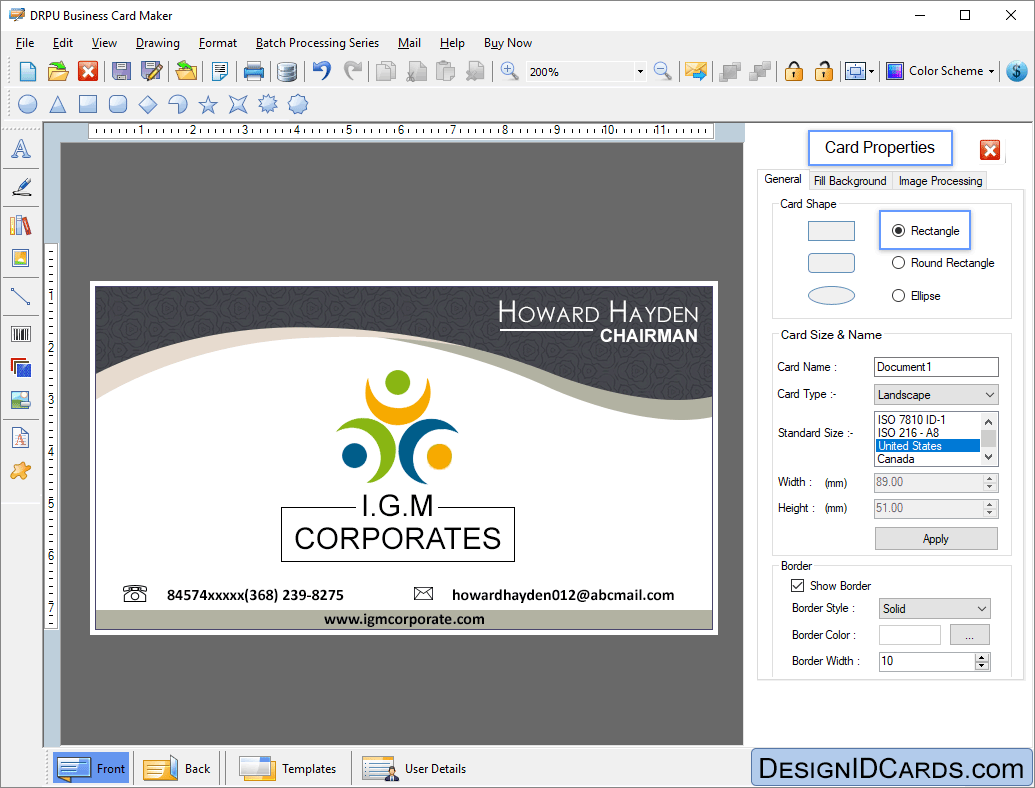Click the New document icon
Viewport: 1035px width, 788px height.
pos(28,71)
